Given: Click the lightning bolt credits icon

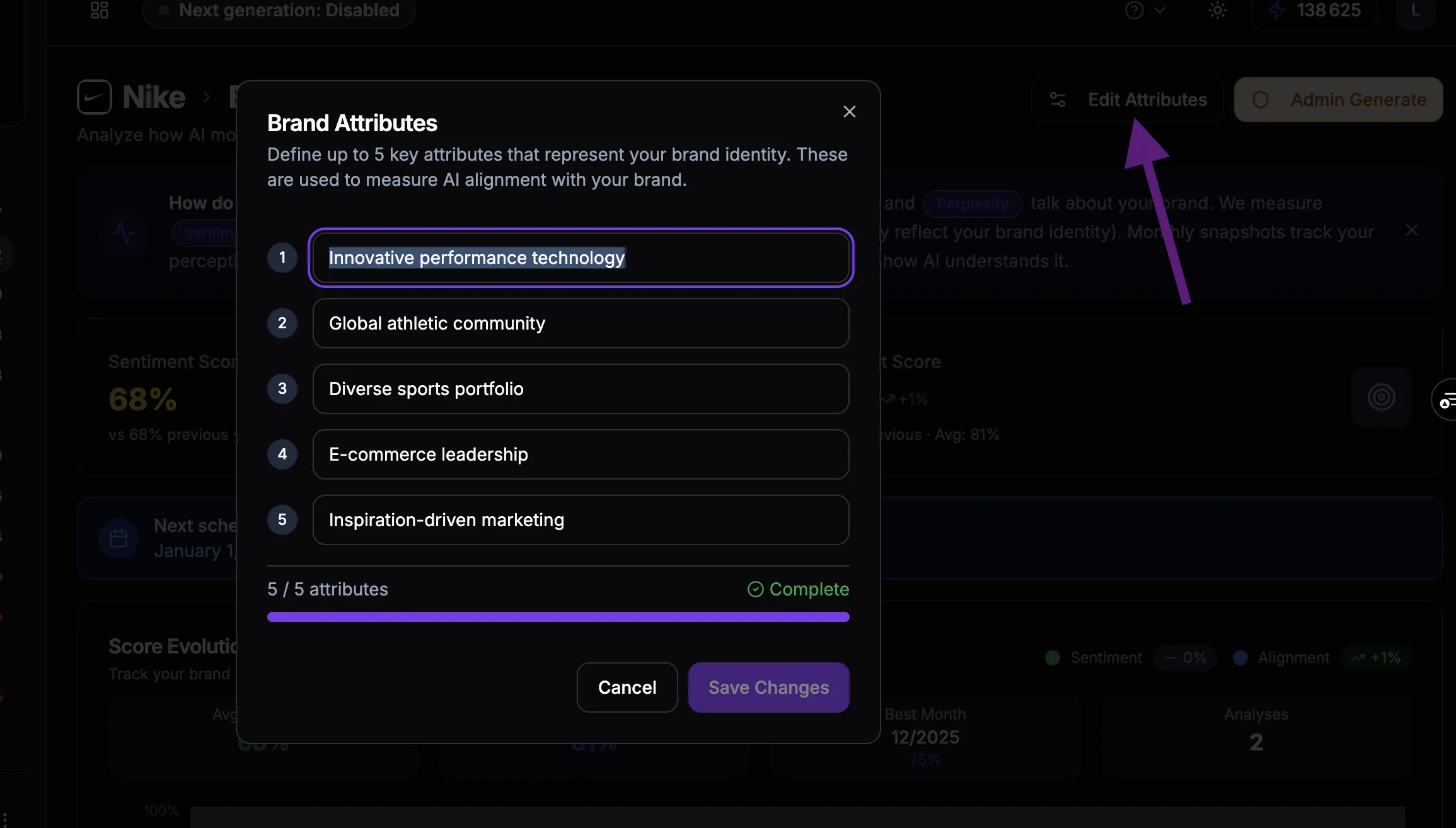Looking at the screenshot, I should pyautogui.click(x=1276, y=11).
